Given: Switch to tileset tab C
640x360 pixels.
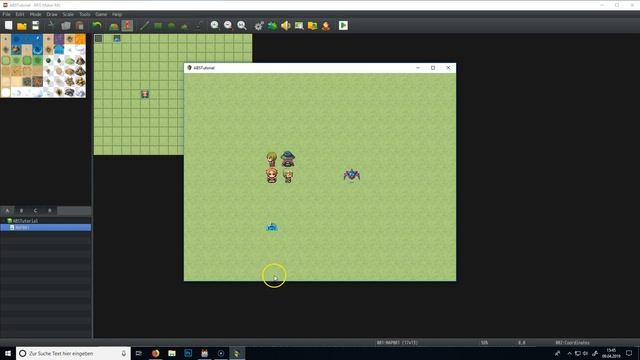Looking at the screenshot, I should 36,211.
